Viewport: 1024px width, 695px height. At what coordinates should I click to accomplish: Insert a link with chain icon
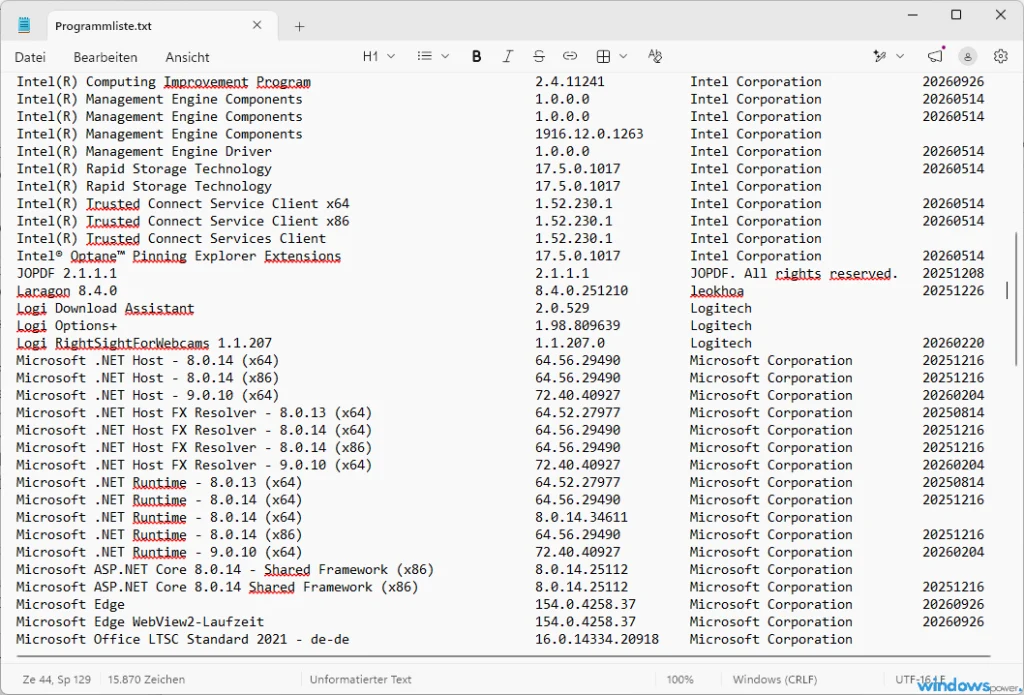pos(570,56)
